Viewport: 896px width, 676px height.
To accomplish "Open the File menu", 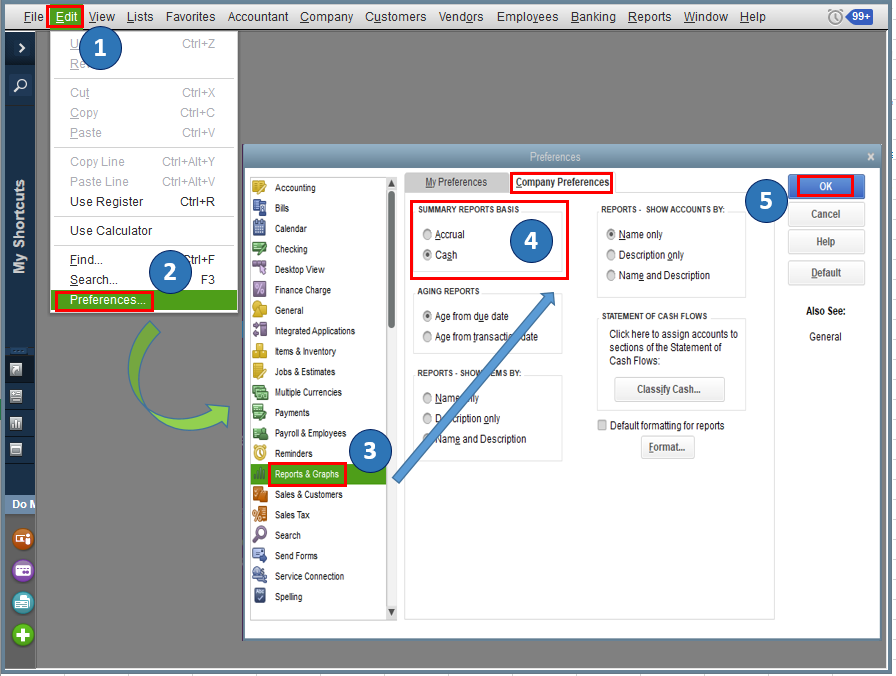I will pos(33,17).
